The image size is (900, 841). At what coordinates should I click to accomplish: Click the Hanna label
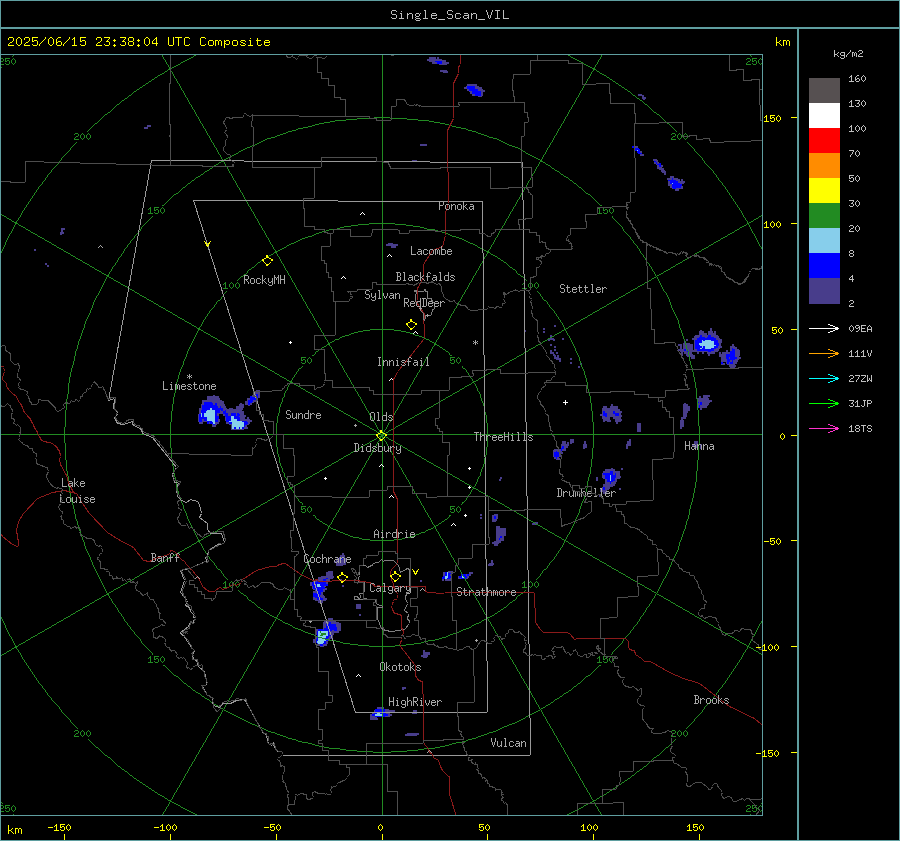click(x=699, y=446)
